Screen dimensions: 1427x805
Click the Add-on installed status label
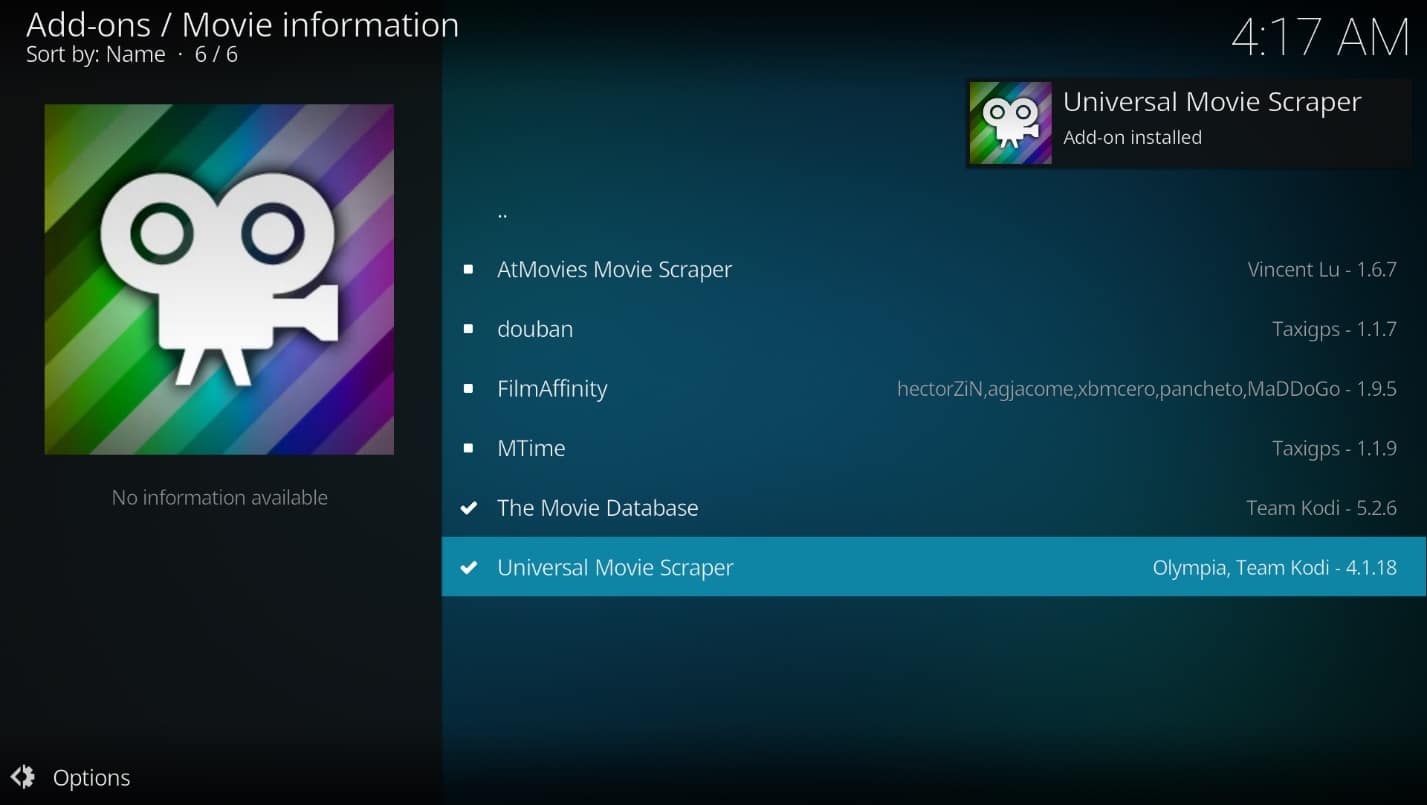coord(1132,137)
